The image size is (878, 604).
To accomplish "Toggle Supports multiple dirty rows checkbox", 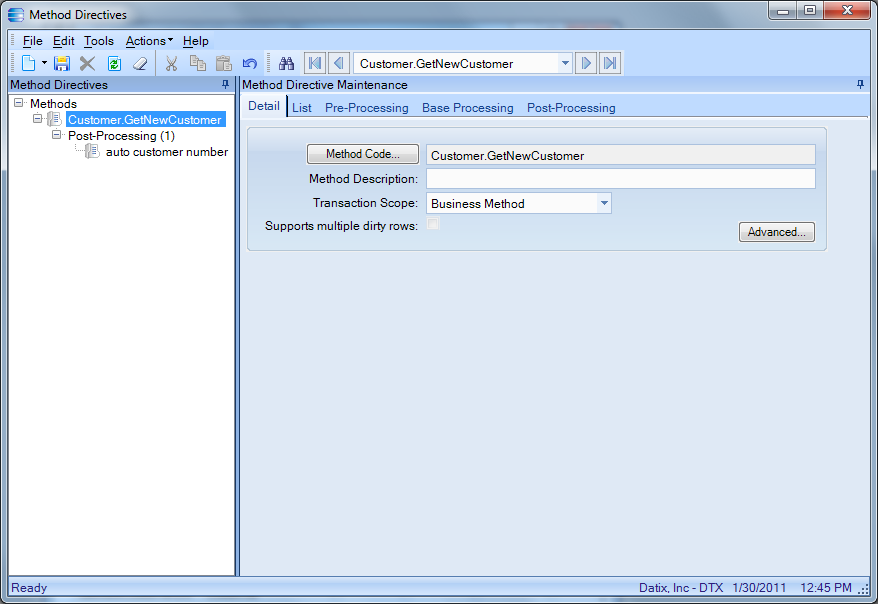I will [x=433, y=224].
